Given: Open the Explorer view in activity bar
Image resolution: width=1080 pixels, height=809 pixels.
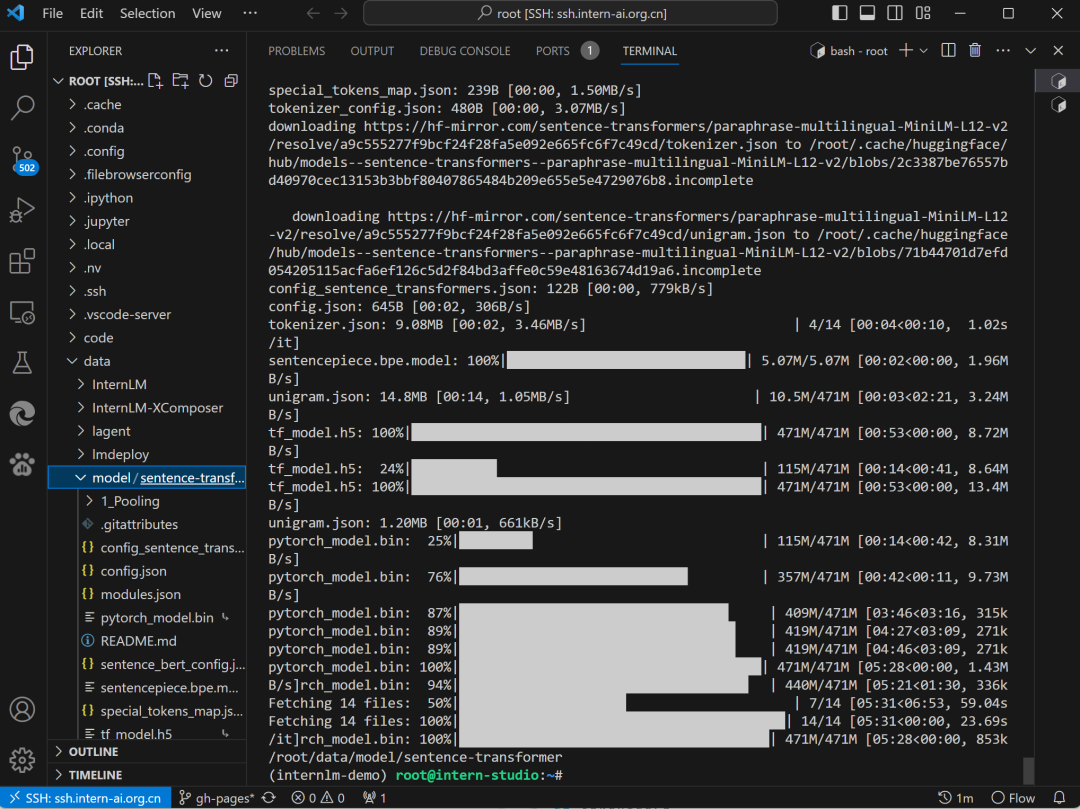Looking at the screenshot, I should coord(22,57).
